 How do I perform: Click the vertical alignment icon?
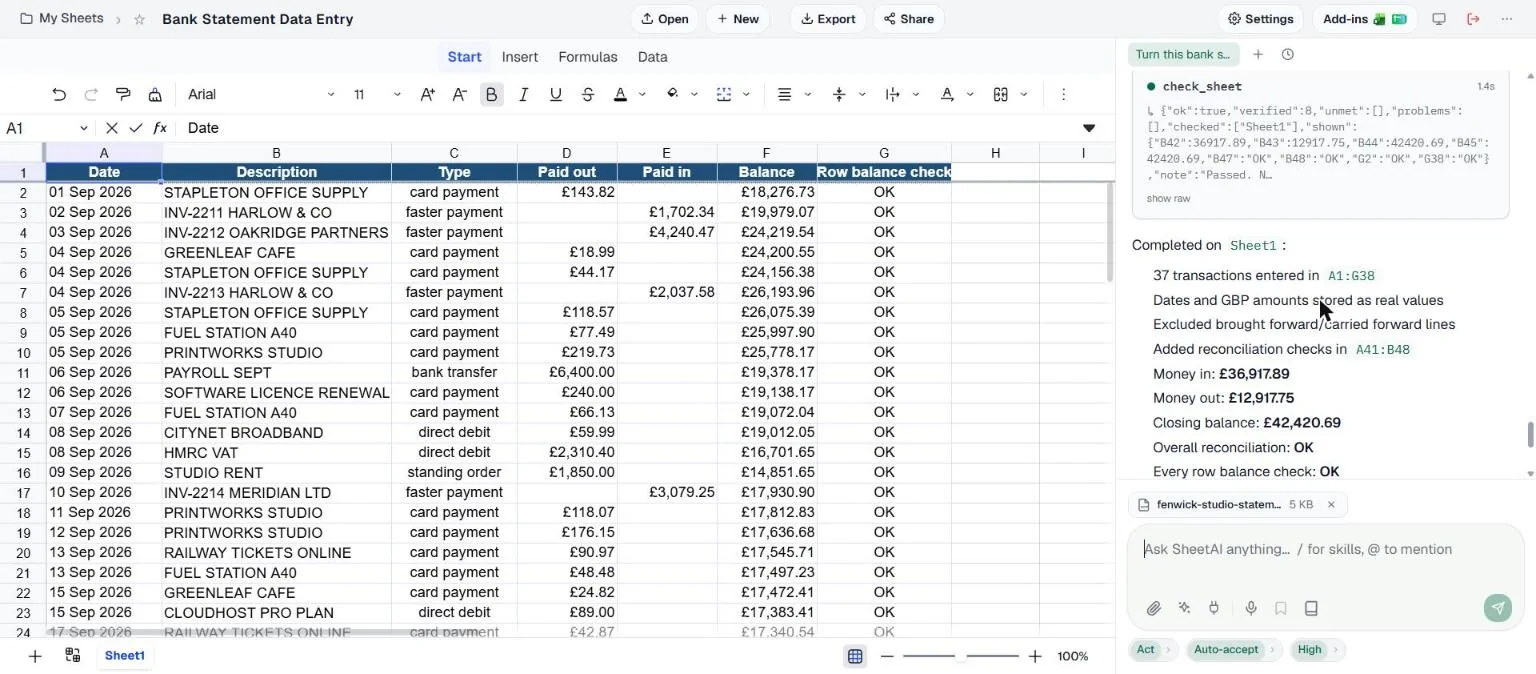[839, 94]
